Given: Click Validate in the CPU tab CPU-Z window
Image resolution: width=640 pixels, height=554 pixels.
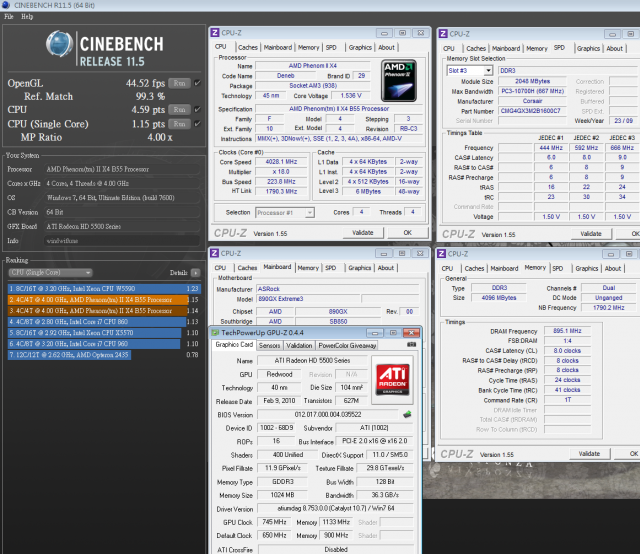Looking at the screenshot, I should click(363, 233).
